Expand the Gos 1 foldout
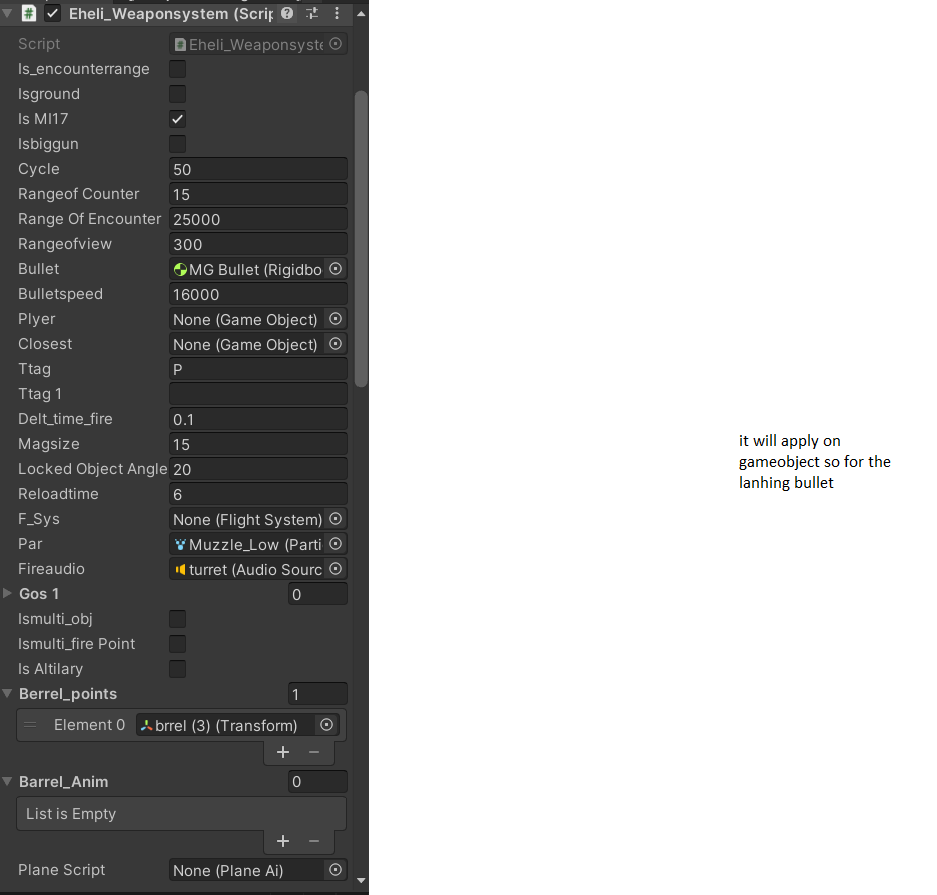 pyautogui.click(x=8, y=593)
